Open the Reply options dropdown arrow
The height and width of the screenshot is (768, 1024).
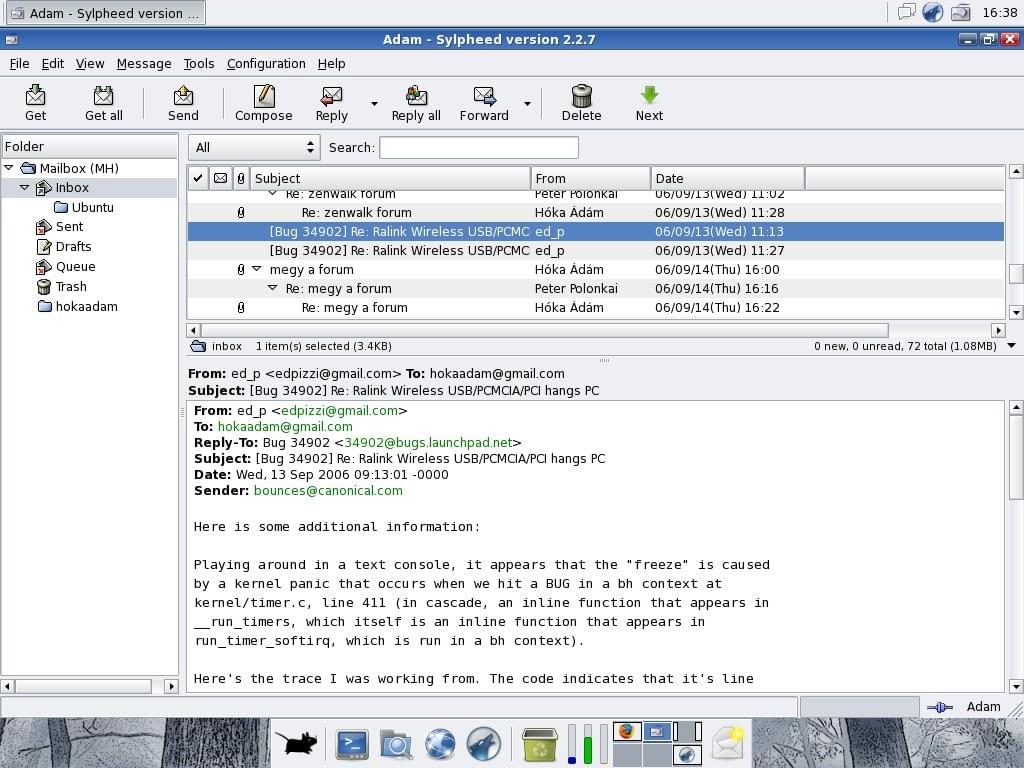pyautogui.click(x=373, y=108)
